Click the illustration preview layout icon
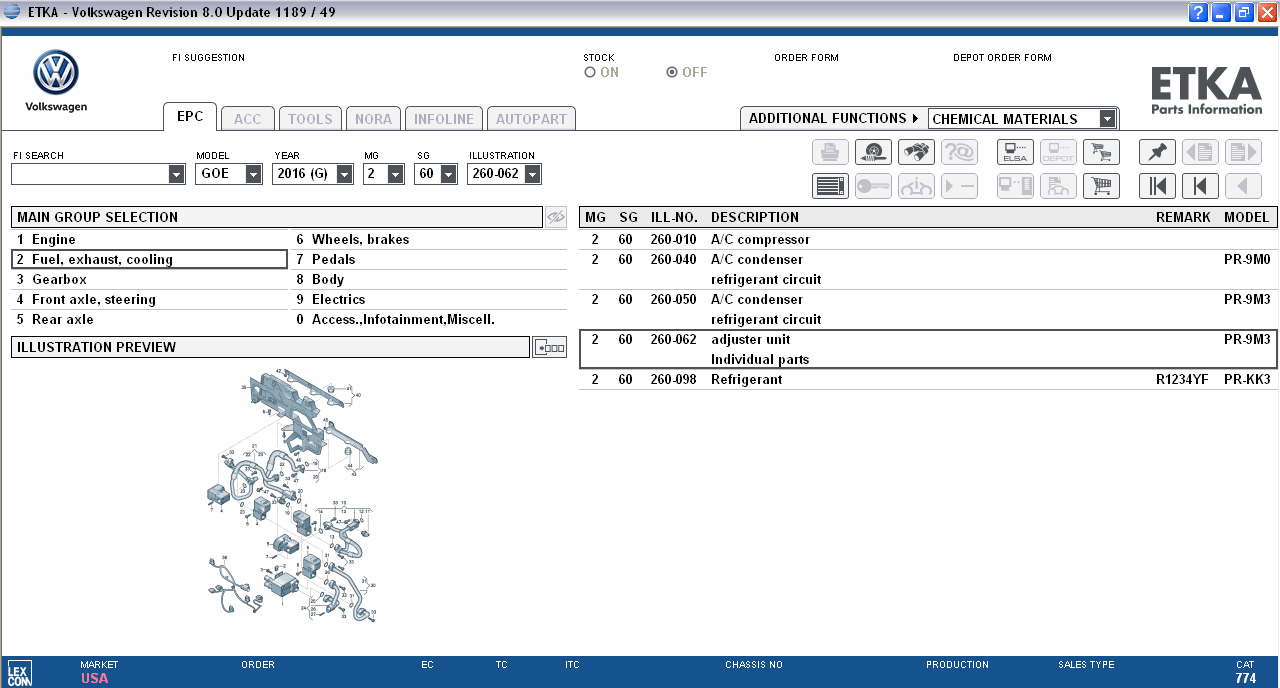Image resolution: width=1280 pixels, height=688 pixels. tap(549, 348)
